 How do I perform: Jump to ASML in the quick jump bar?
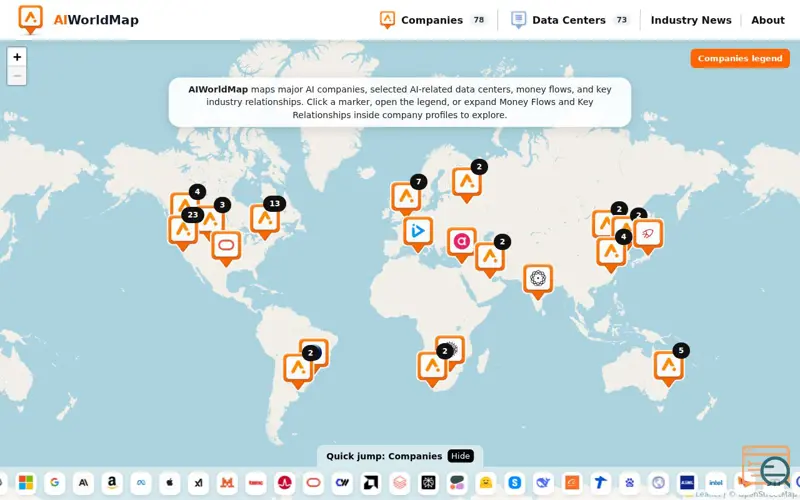point(688,482)
